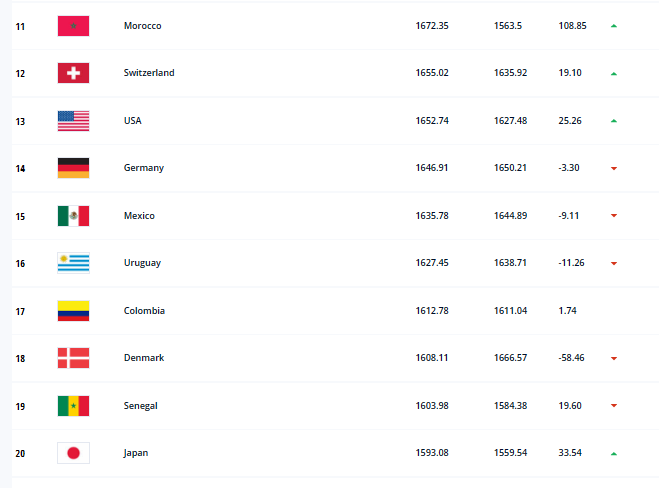This screenshot has width=659, height=488.
Task: Click Germany's red down arrow indicator
Action: coord(613,169)
